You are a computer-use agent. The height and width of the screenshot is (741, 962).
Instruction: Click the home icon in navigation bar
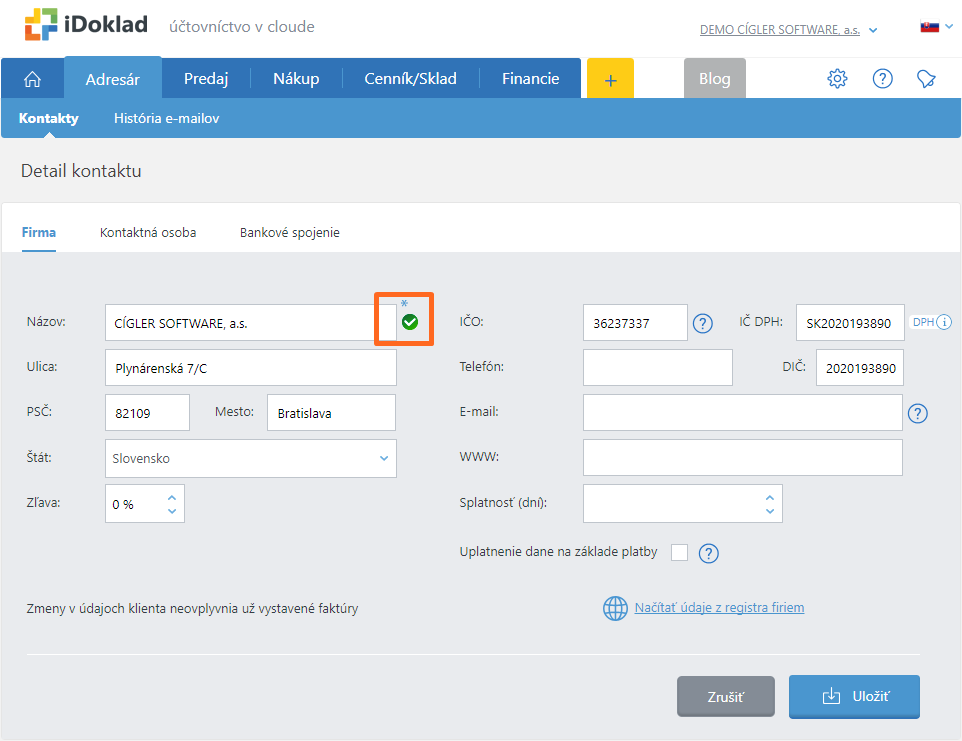(32, 79)
